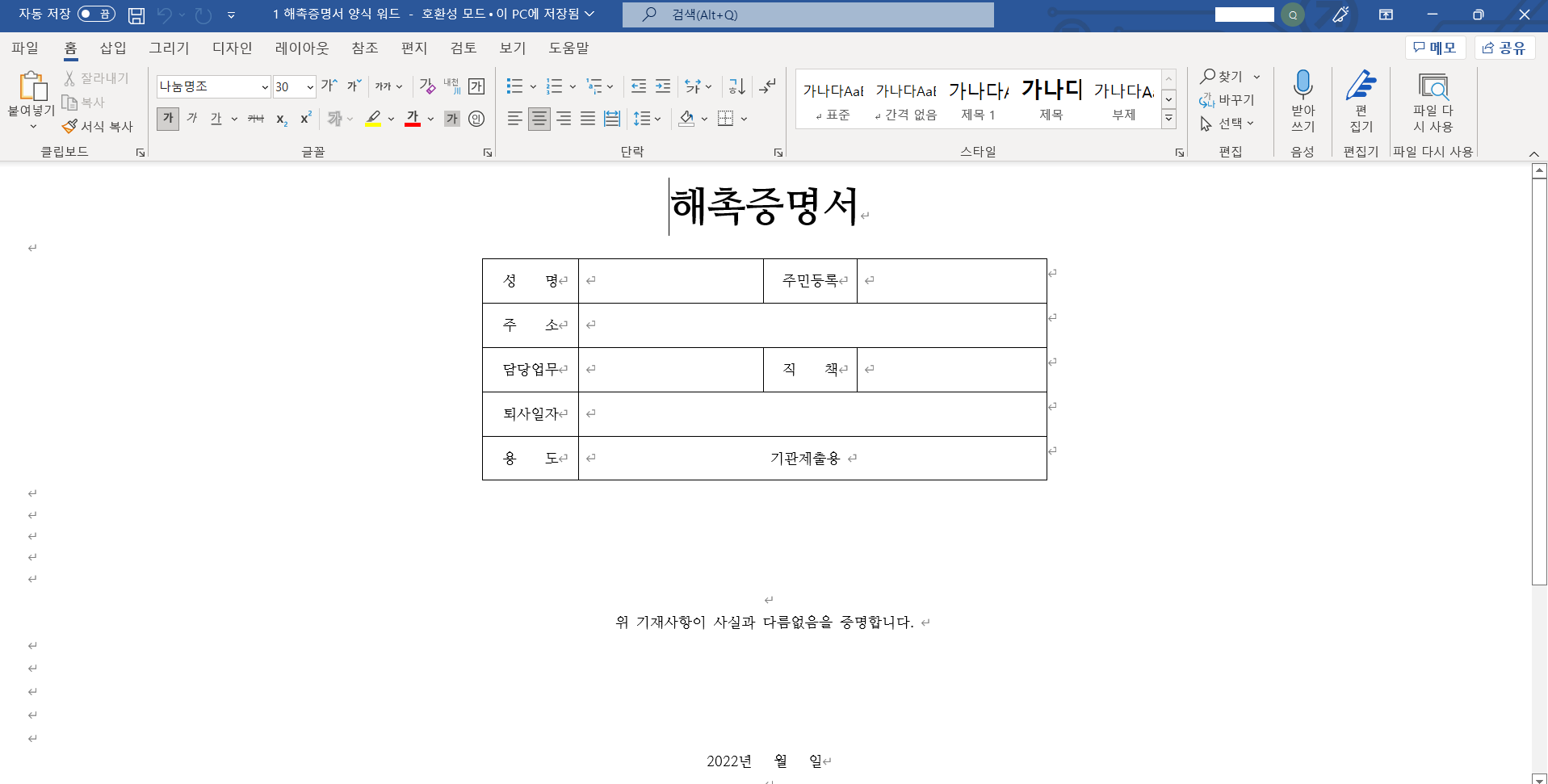Open the Editor (편집기) pen icon
This screenshot has height=784, width=1548.
coord(1361,101)
